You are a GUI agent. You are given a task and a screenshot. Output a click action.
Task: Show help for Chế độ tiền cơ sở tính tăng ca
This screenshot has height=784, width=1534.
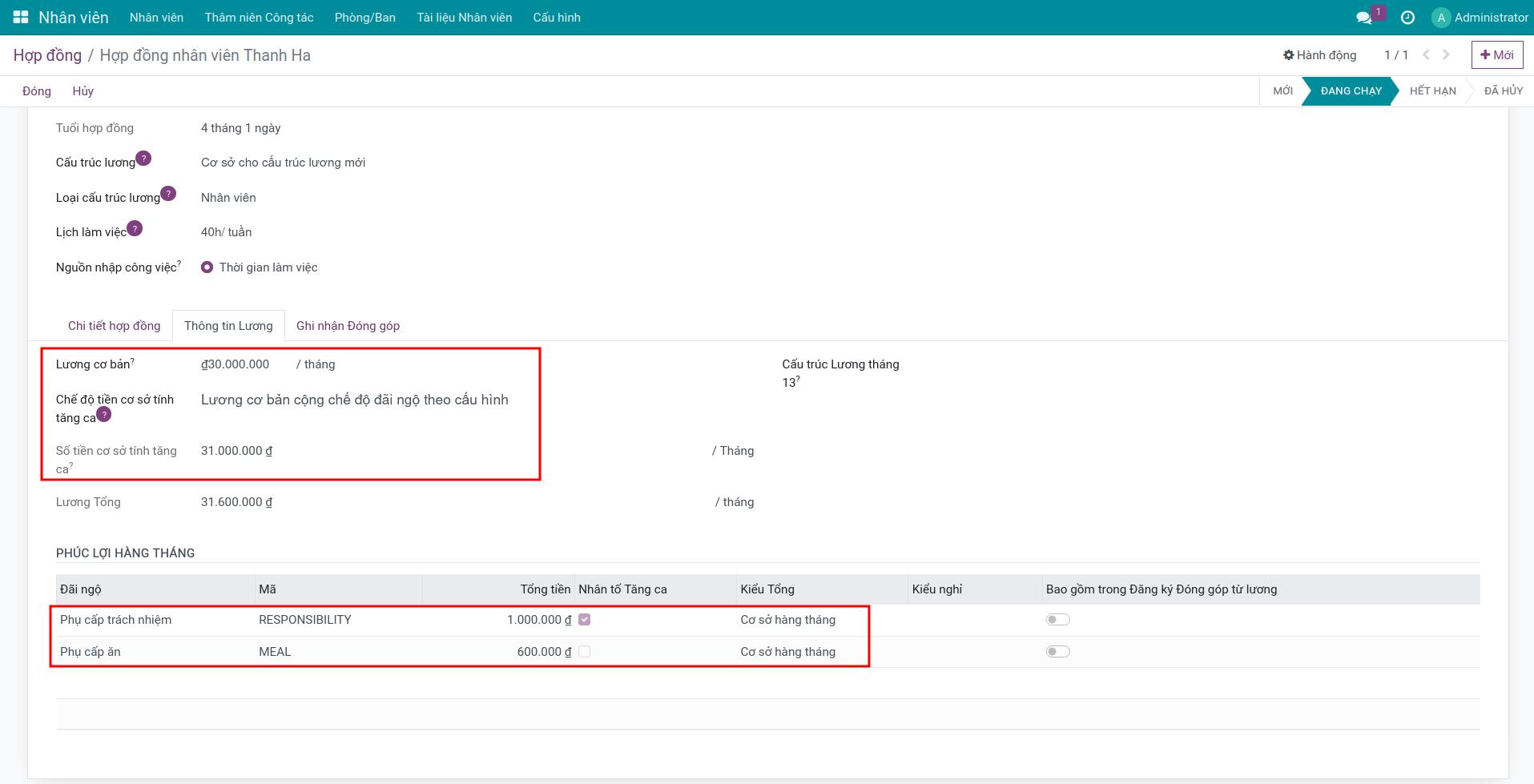[104, 414]
